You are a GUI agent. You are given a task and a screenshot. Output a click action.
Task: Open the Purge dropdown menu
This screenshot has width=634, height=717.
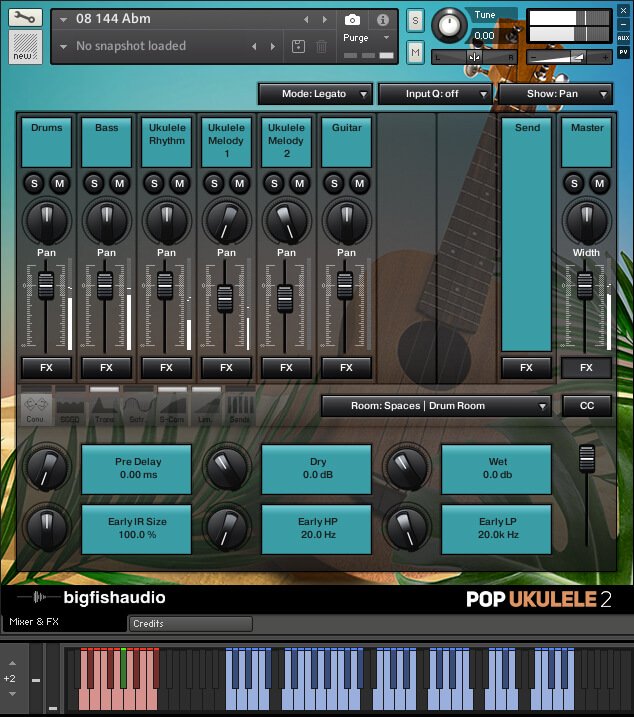pyautogui.click(x=366, y=38)
